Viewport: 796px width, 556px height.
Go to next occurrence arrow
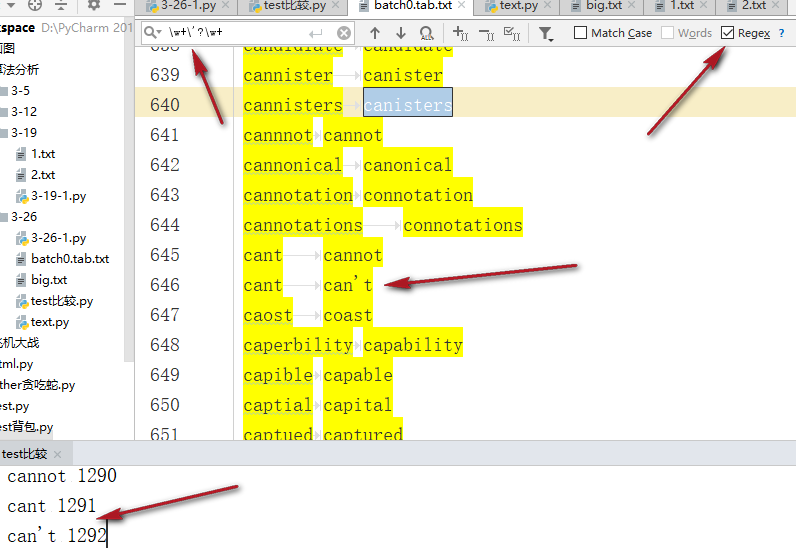(x=401, y=33)
